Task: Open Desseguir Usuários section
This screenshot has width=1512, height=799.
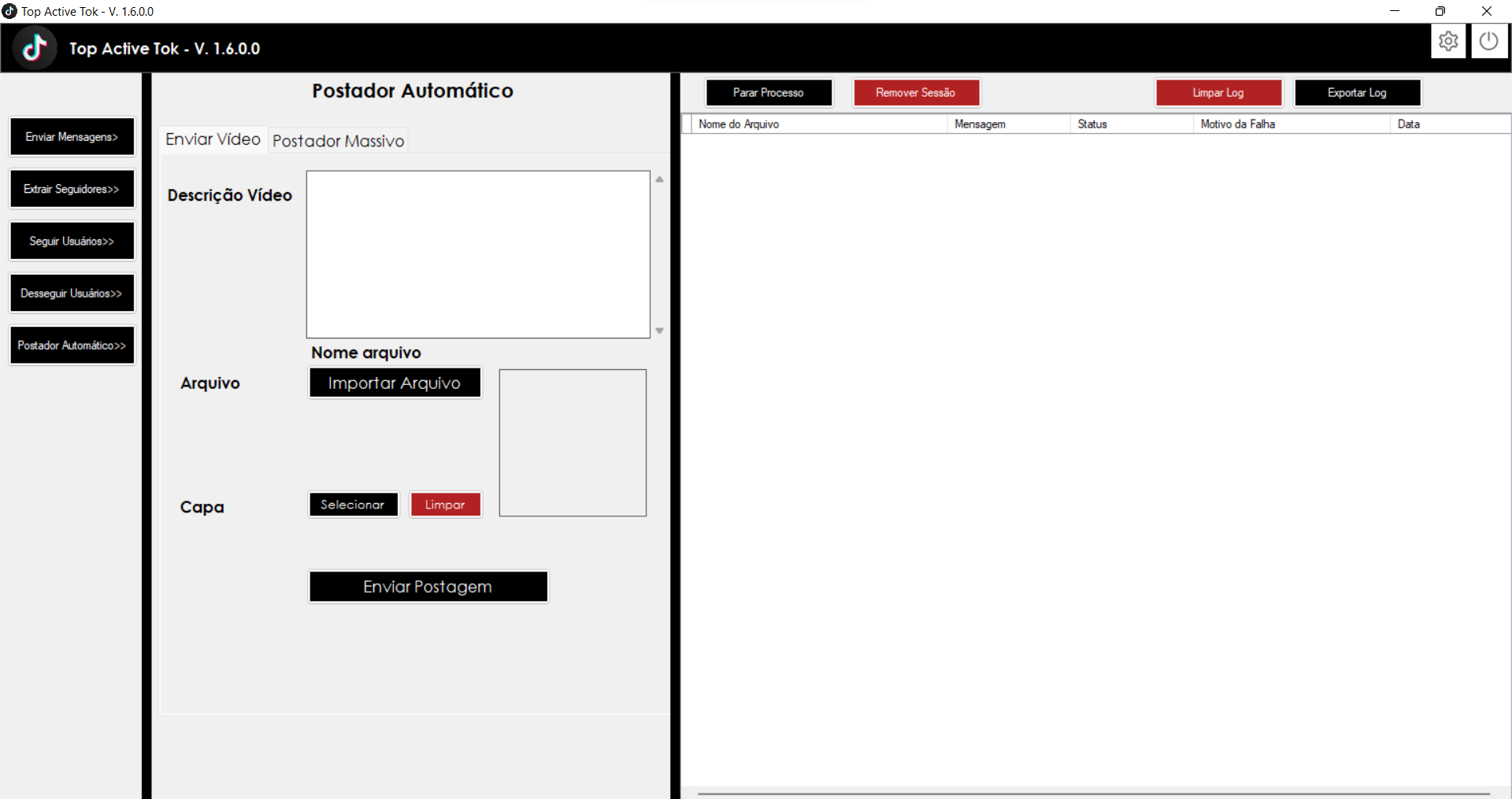Action: pyautogui.click(x=72, y=292)
